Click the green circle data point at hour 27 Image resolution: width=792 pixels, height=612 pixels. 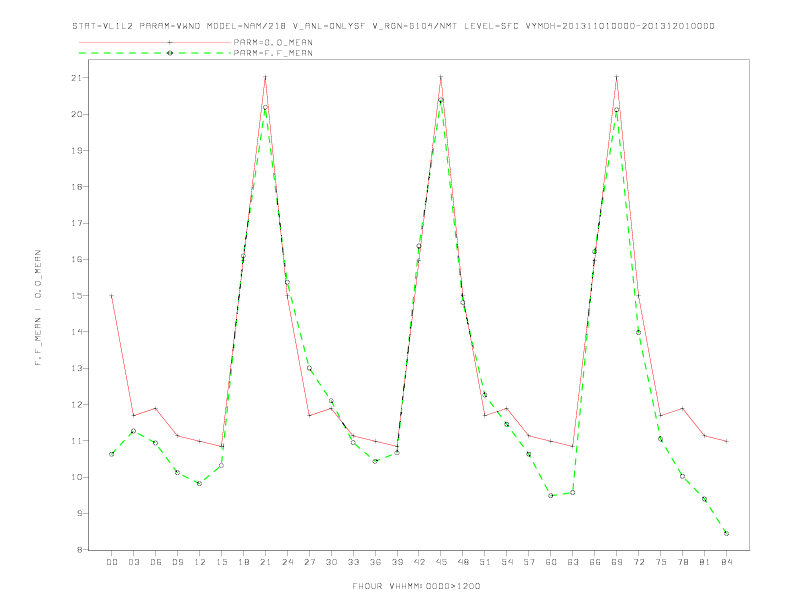[x=309, y=368]
